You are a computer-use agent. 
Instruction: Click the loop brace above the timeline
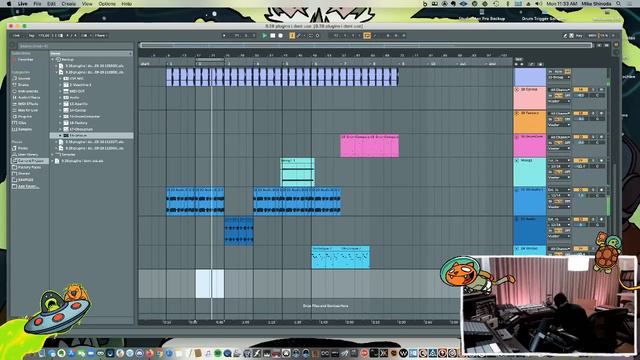coord(210,60)
